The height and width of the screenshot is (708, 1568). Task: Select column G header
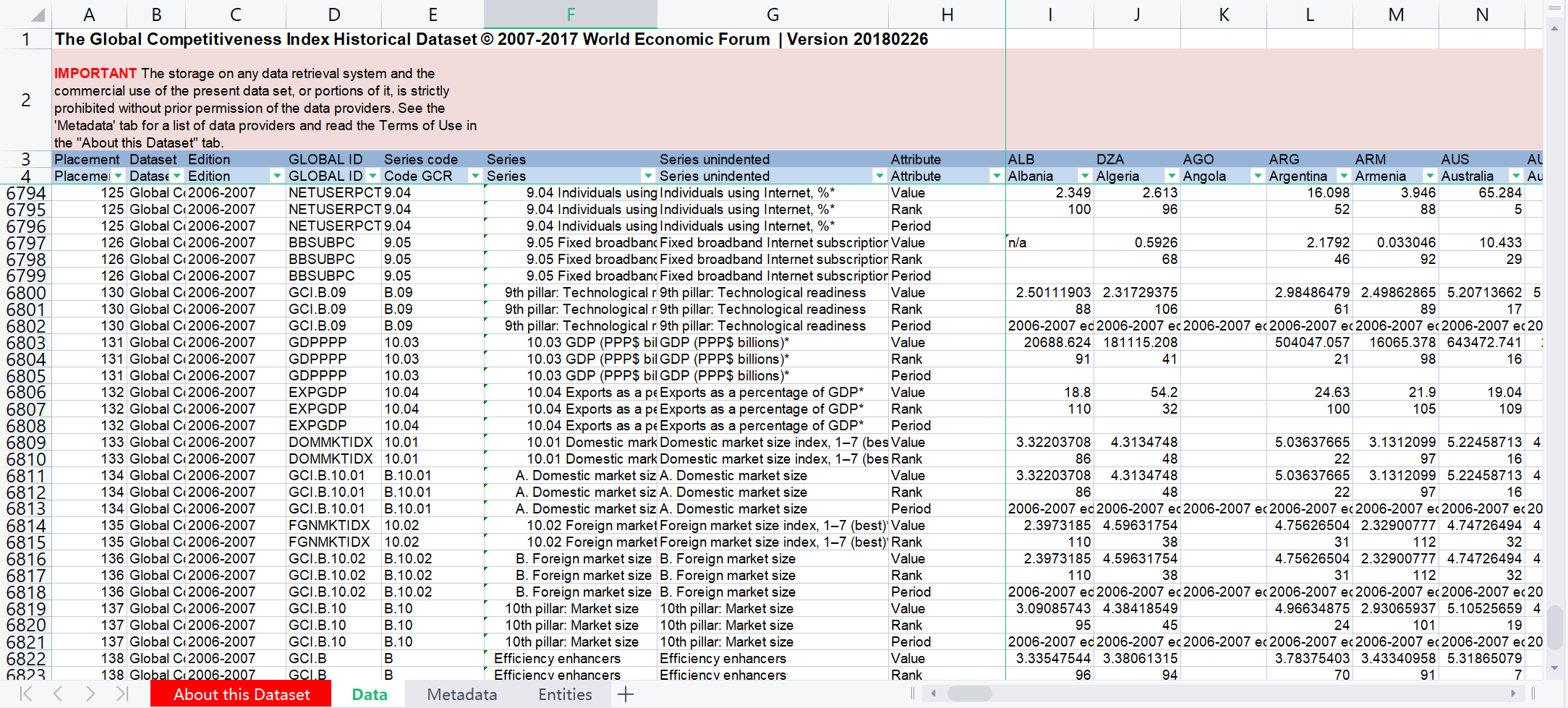point(772,14)
